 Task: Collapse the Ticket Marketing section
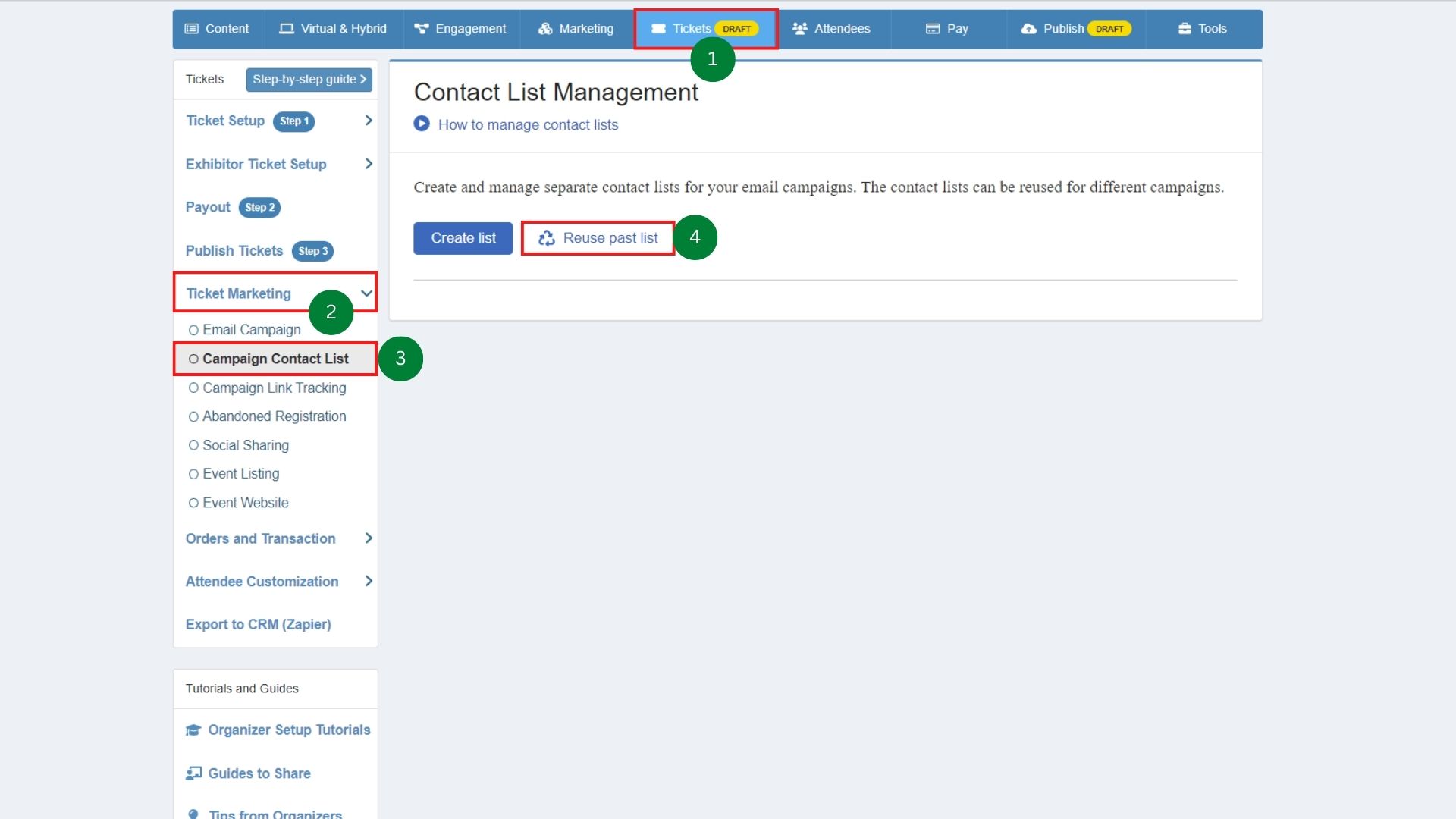coord(366,293)
